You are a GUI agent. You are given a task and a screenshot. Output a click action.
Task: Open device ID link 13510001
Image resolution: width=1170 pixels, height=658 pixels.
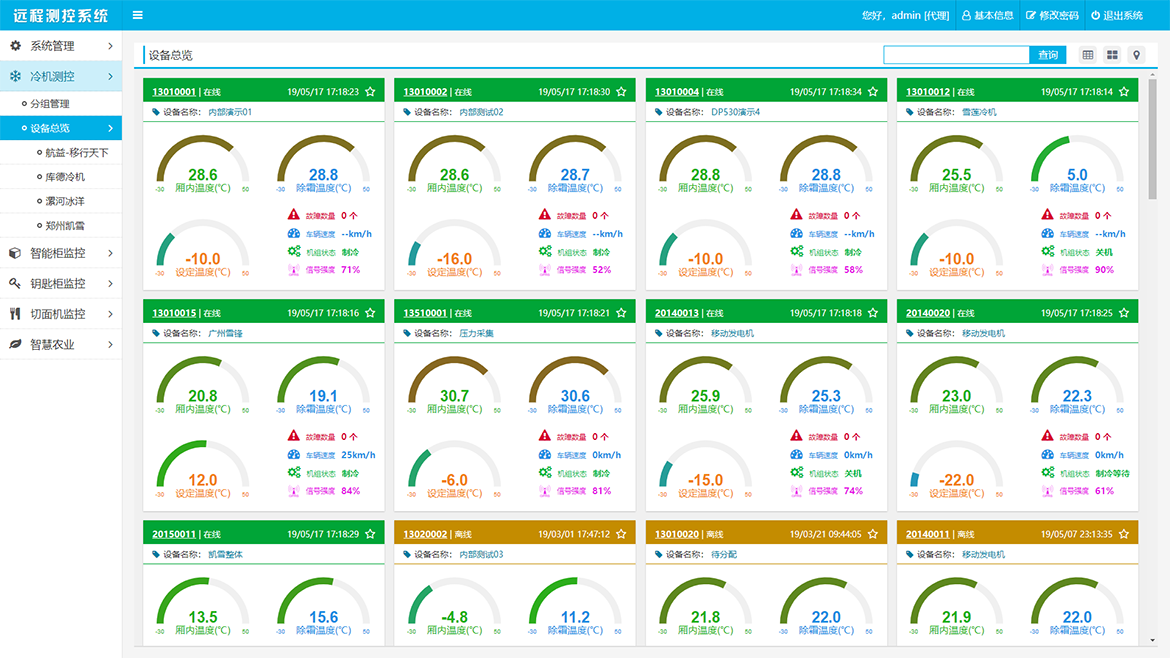point(425,313)
